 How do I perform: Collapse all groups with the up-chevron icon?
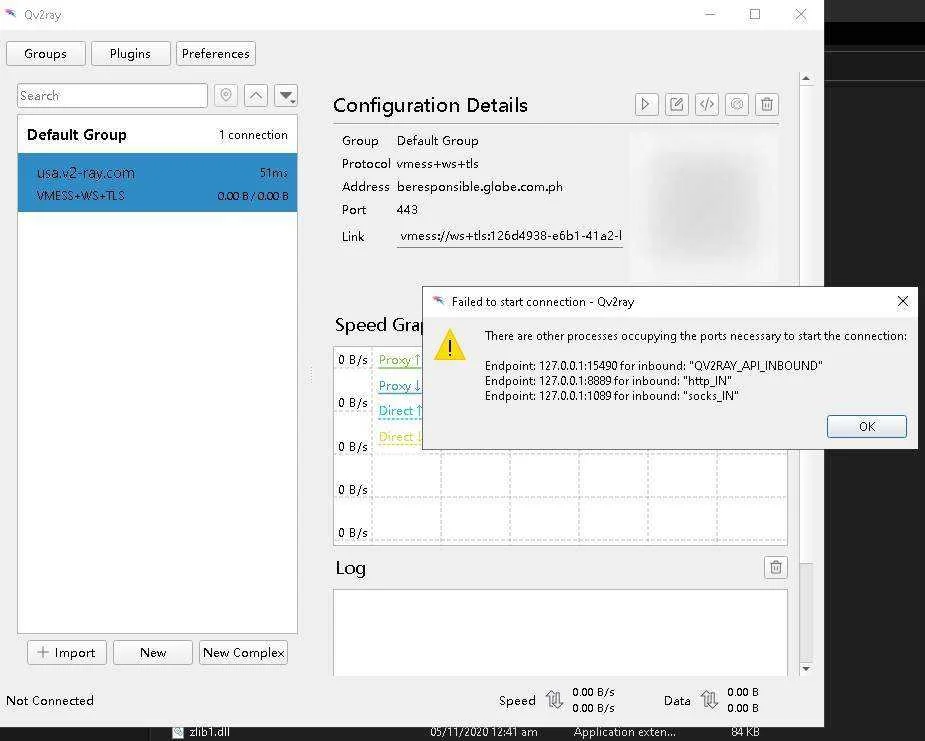pyautogui.click(x=256, y=96)
